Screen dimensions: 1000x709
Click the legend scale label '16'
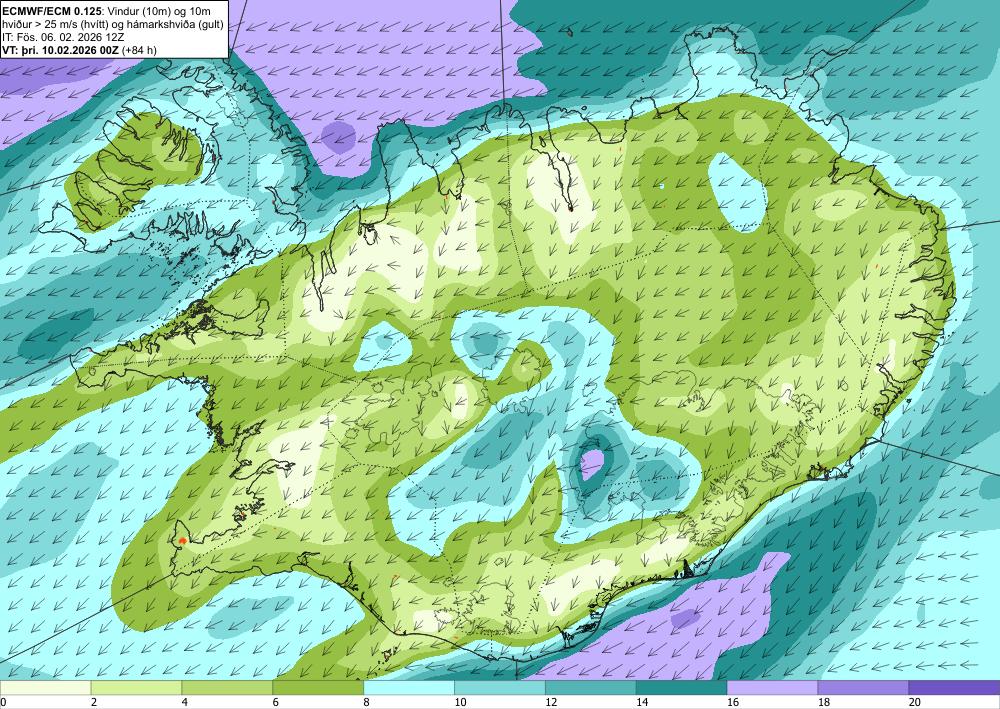coord(733,703)
